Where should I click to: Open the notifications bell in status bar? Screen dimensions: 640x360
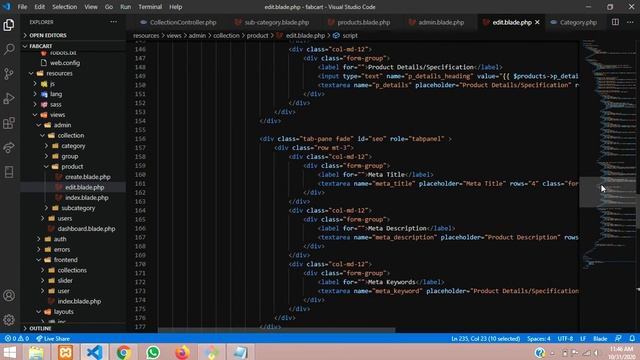pos(632,338)
